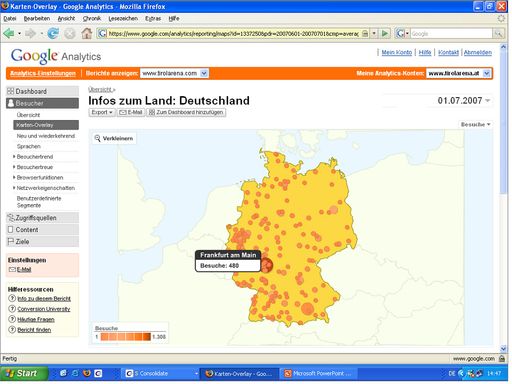Open the Meine Analytics-Konten dropdown

(x=459, y=73)
